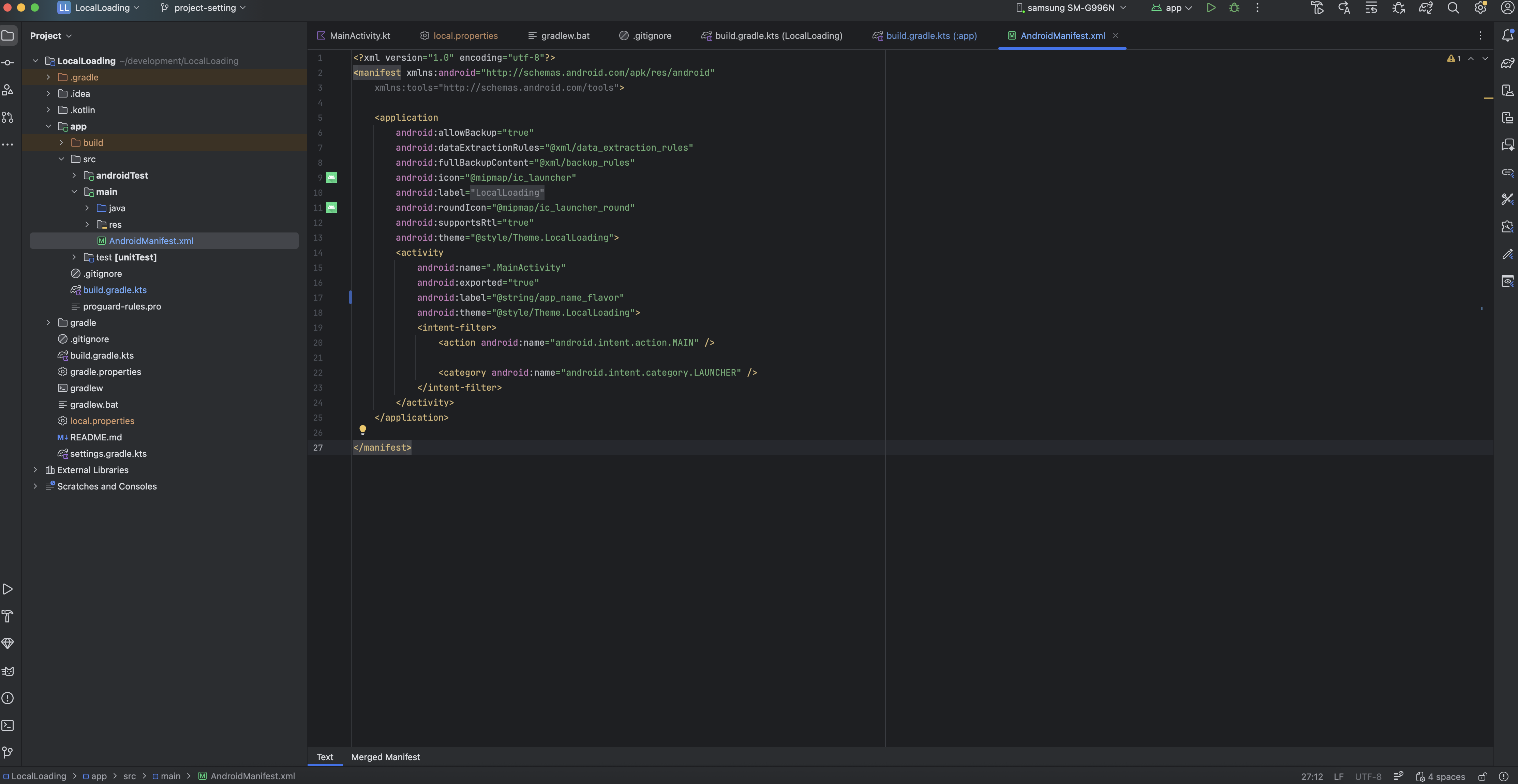
Task: Open the Structure tool window icon
Action: (8, 90)
